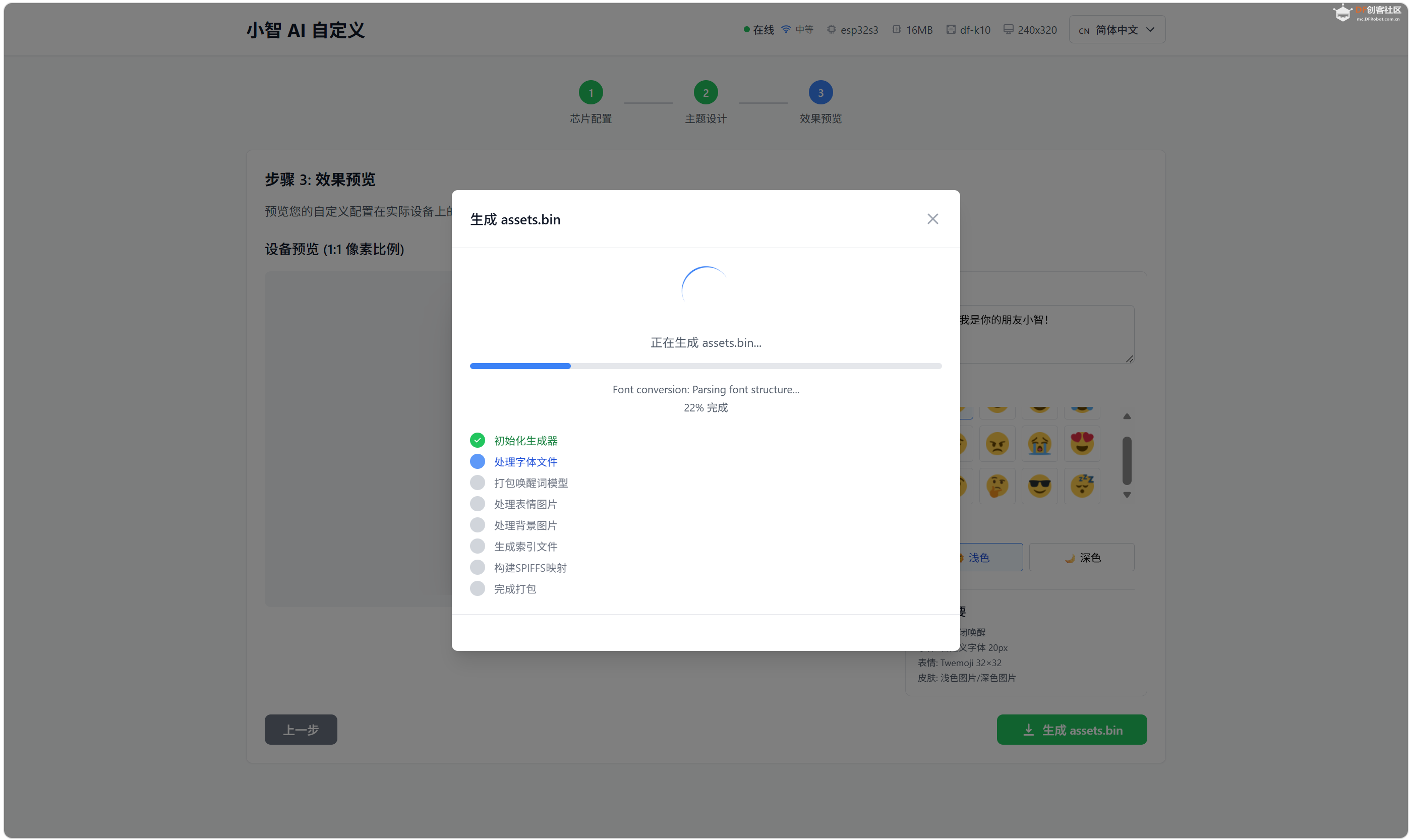This screenshot has width=1410, height=840.
Task: Click the 22% 完成 progress text
Action: click(706, 407)
